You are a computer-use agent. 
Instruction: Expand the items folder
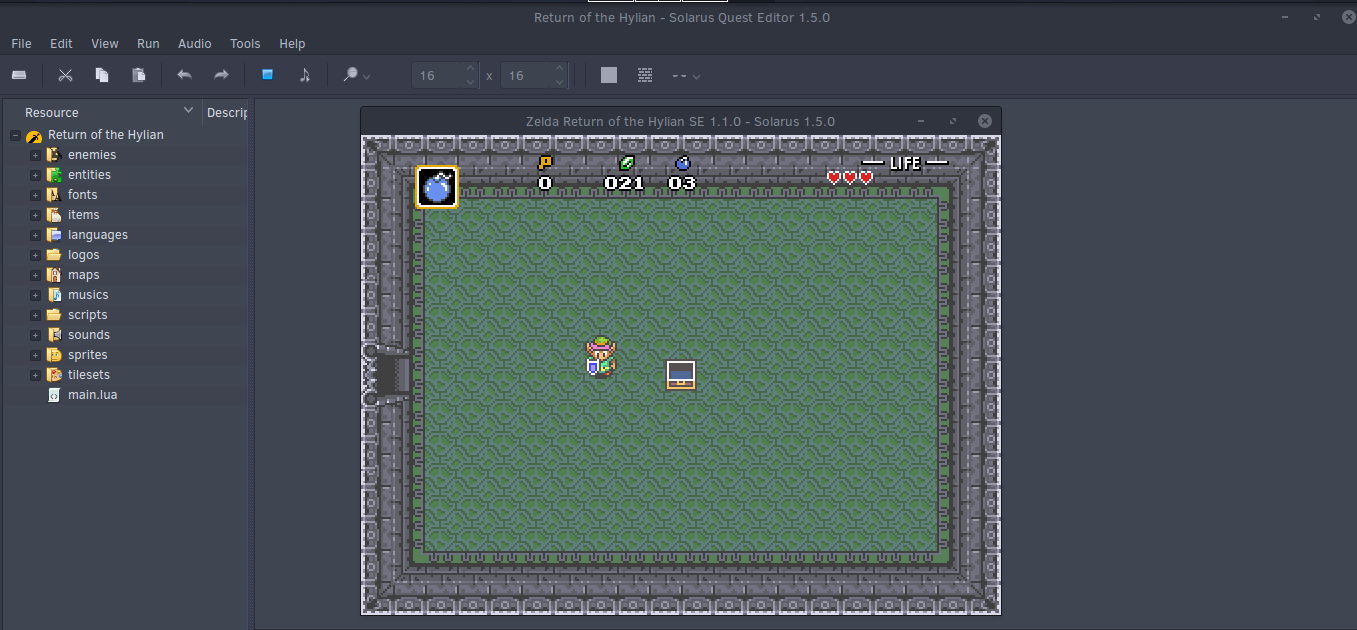tap(35, 215)
